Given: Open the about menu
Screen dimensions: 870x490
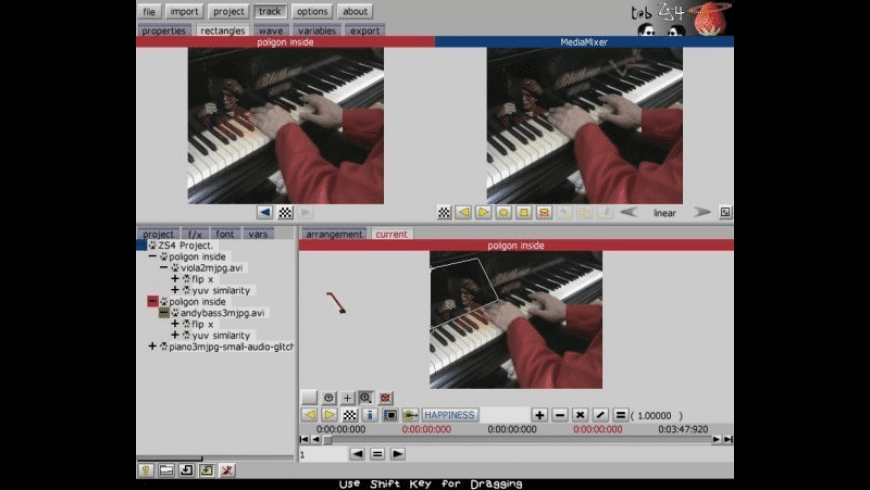Looking at the screenshot, I should [x=355, y=11].
